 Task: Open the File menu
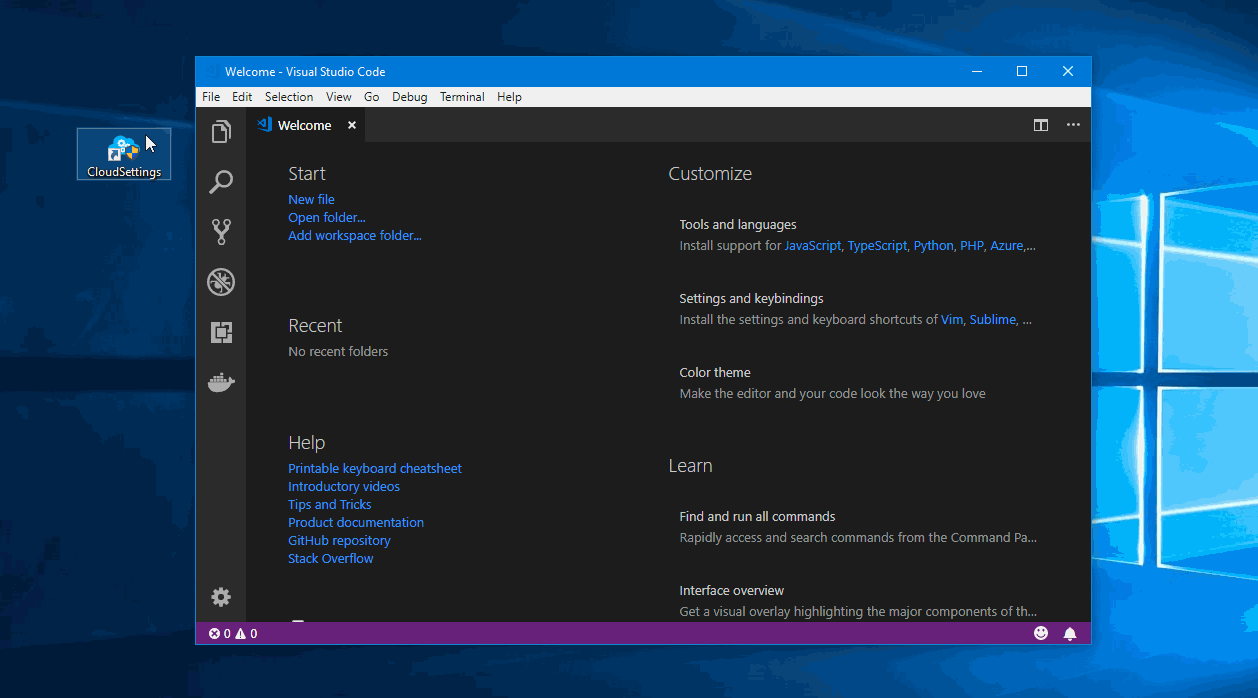[211, 97]
